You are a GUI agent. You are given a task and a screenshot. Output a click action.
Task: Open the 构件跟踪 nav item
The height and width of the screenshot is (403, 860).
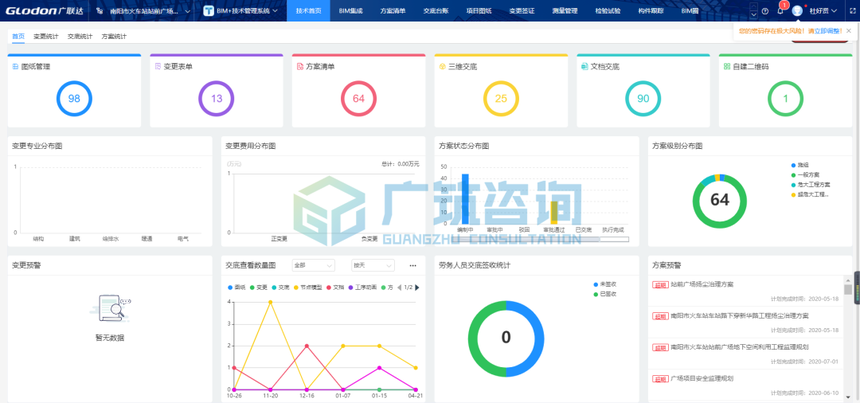click(650, 10)
